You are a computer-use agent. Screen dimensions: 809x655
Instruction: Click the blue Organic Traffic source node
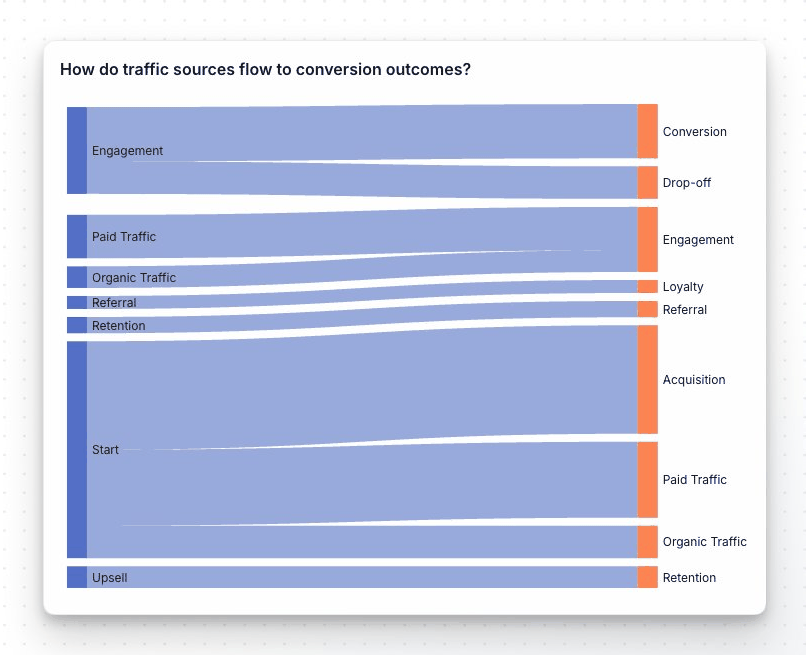click(x=77, y=277)
